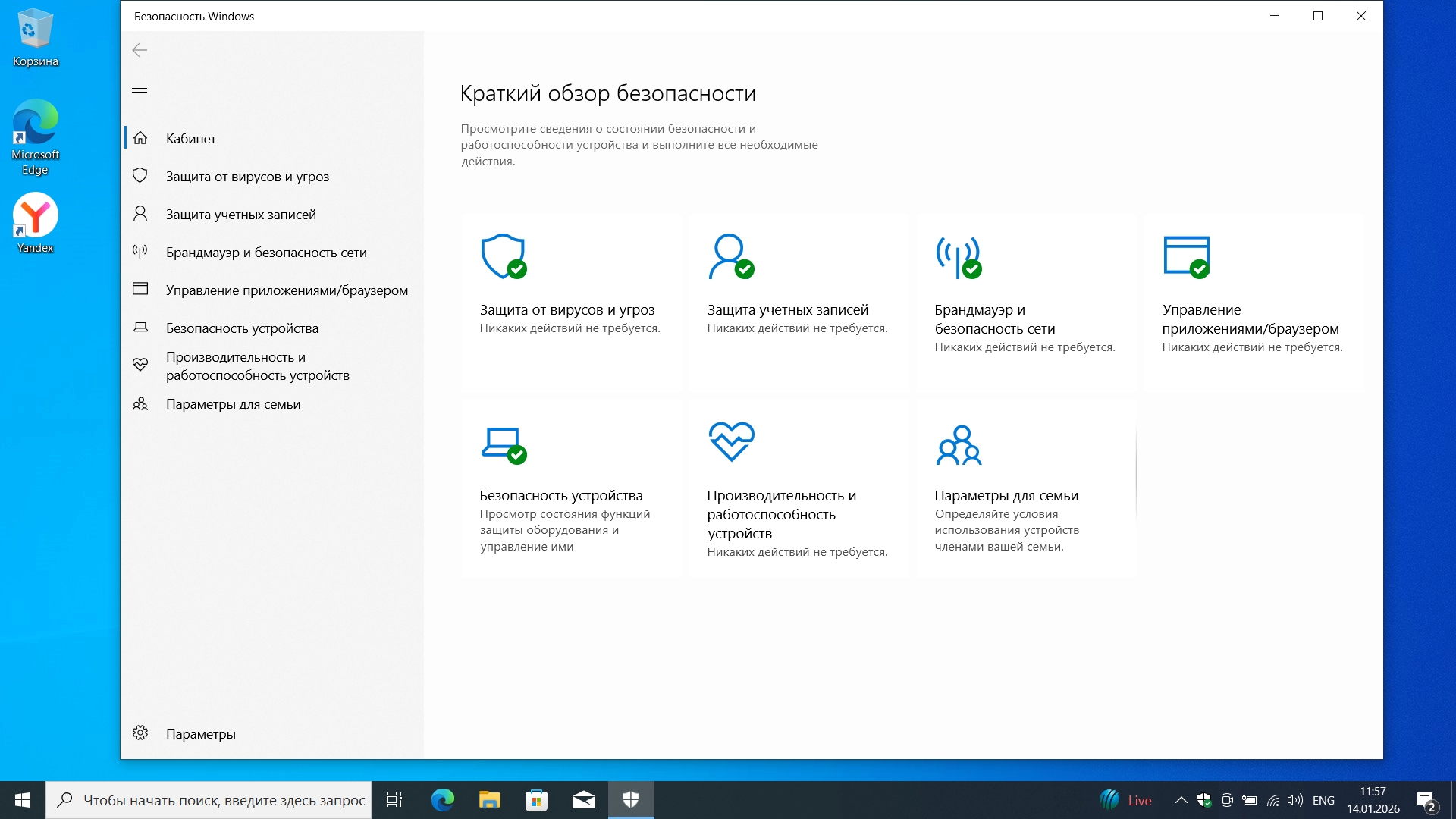Collapse the hamburger navigation menu
This screenshot has width=1456, height=819.
click(140, 93)
